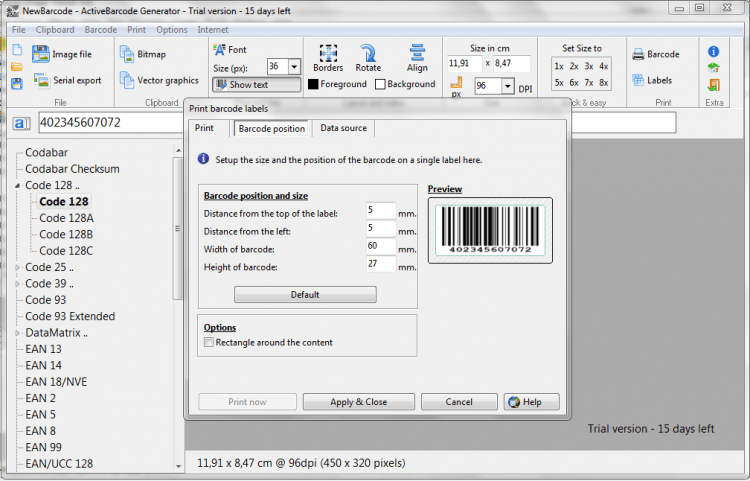Enable Rectangle around the content checkbox
The width and height of the screenshot is (750, 481).
[209, 343]
